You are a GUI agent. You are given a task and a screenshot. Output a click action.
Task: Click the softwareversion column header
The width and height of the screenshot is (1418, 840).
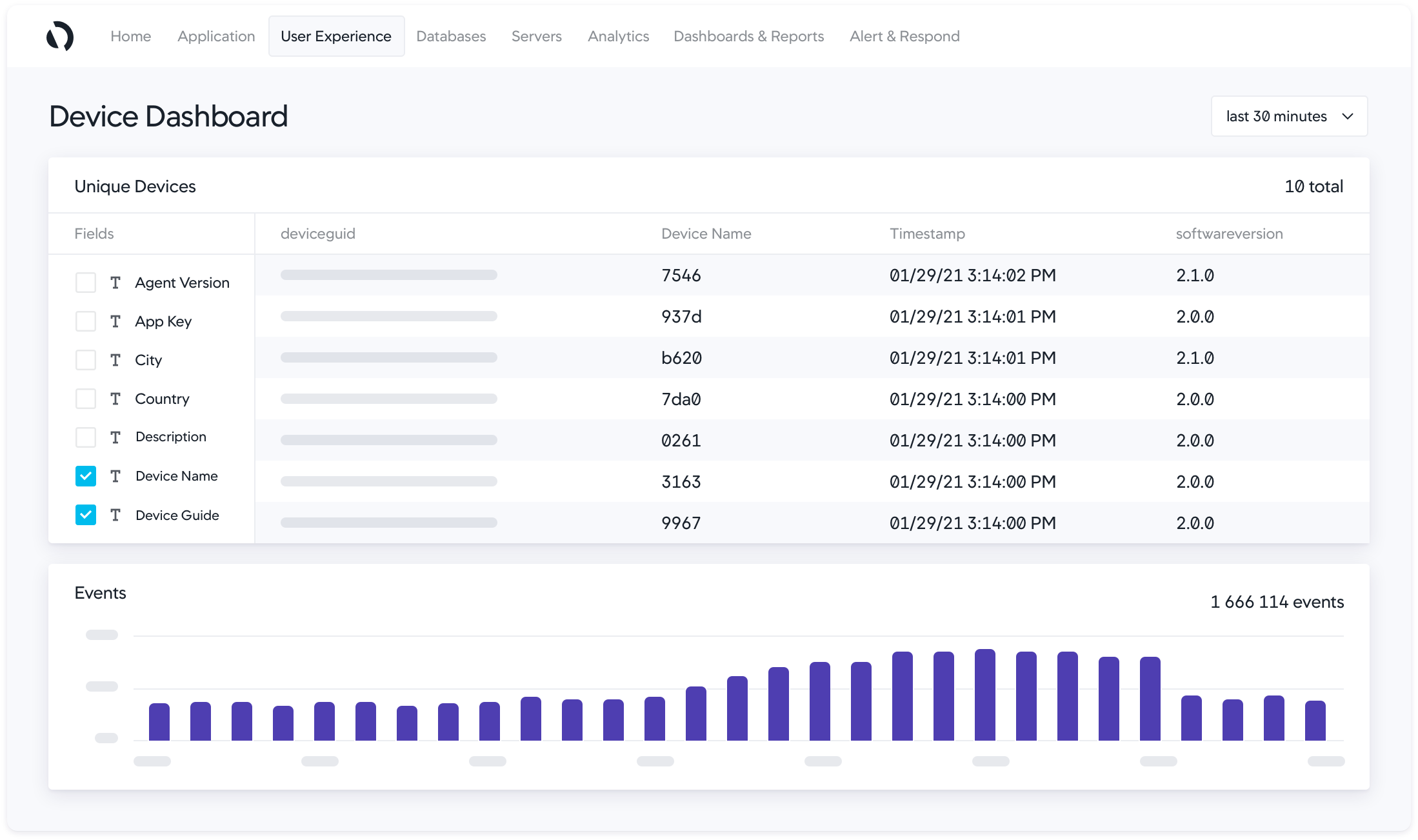(1230, 234)
